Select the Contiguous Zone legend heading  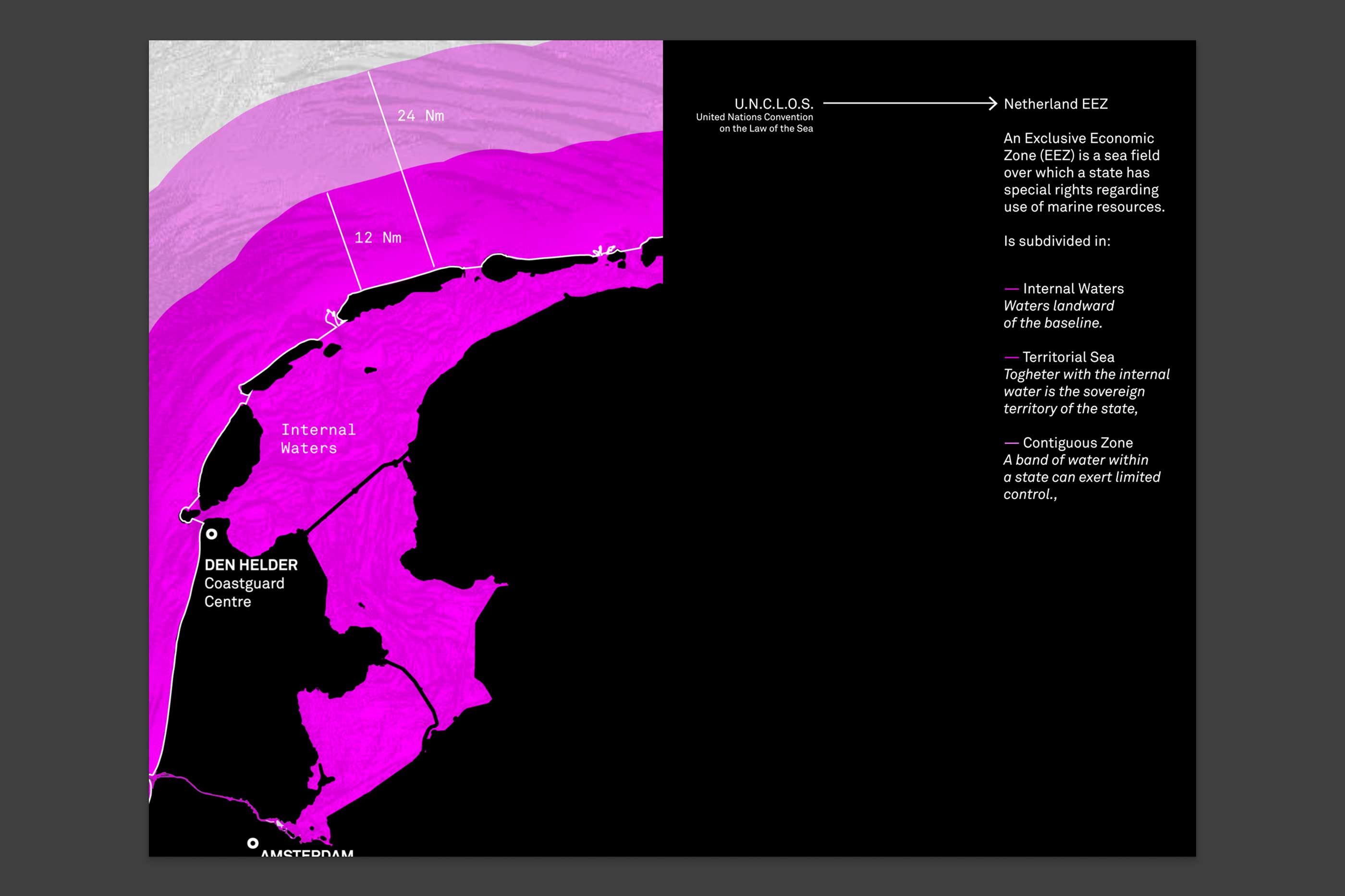click(1077, 443)
